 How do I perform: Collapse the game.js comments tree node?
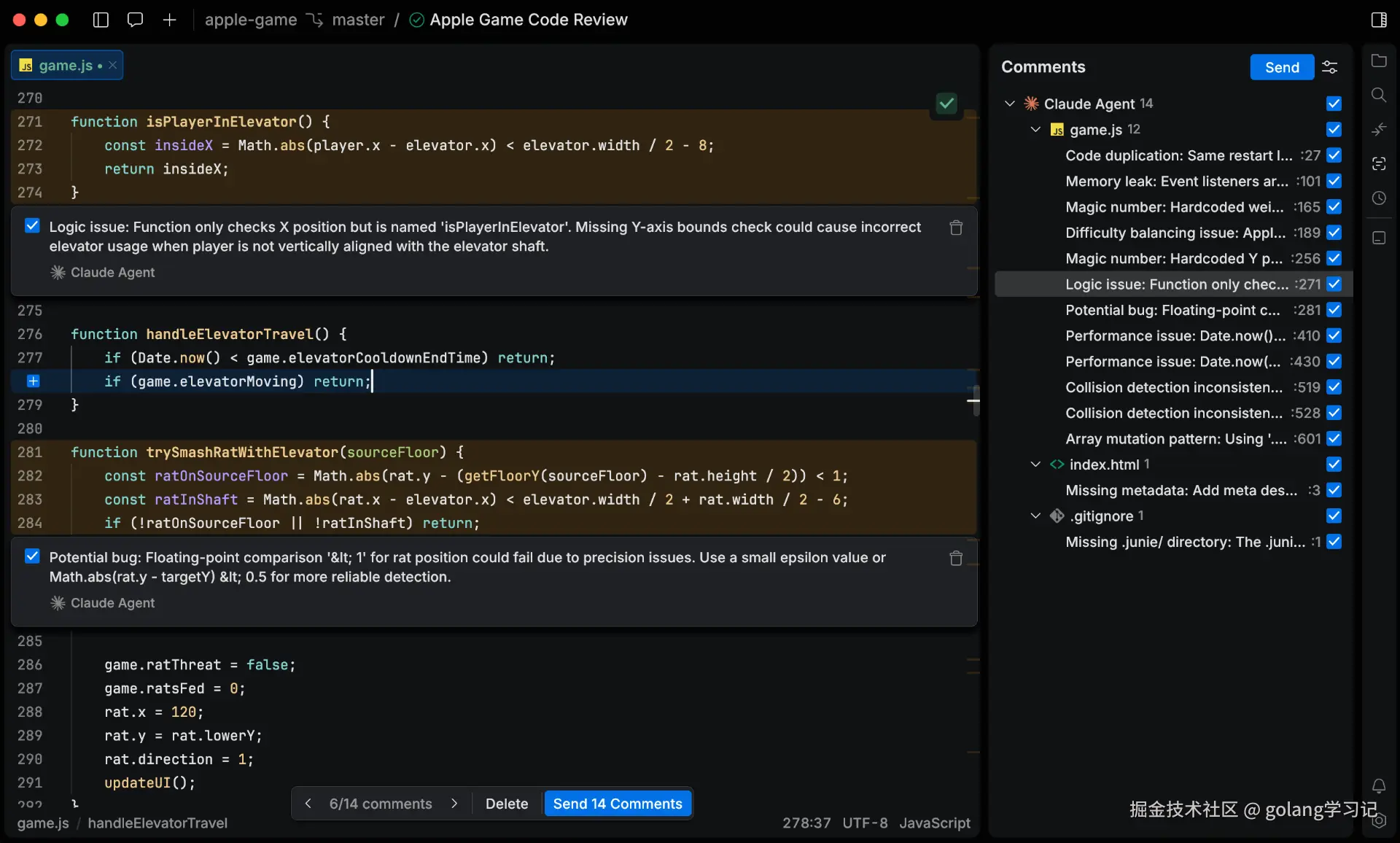click(x=1035, y=129)
